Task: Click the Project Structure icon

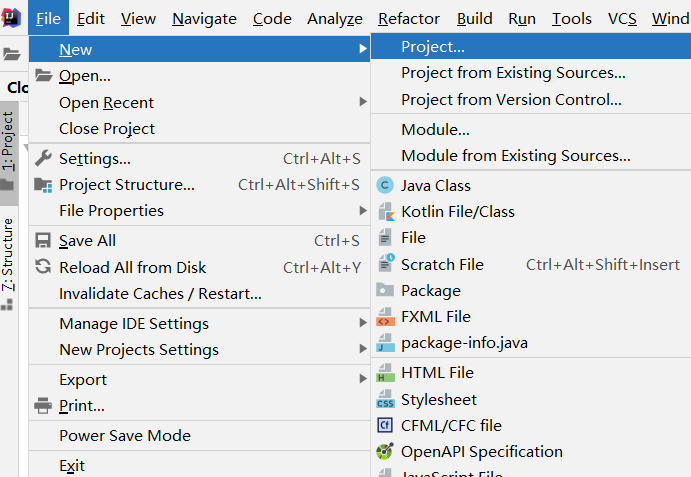Action: (x=43, y=185)
